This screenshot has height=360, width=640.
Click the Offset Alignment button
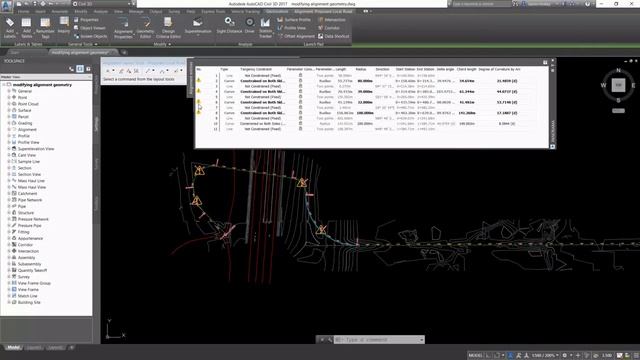coord(296,36)
